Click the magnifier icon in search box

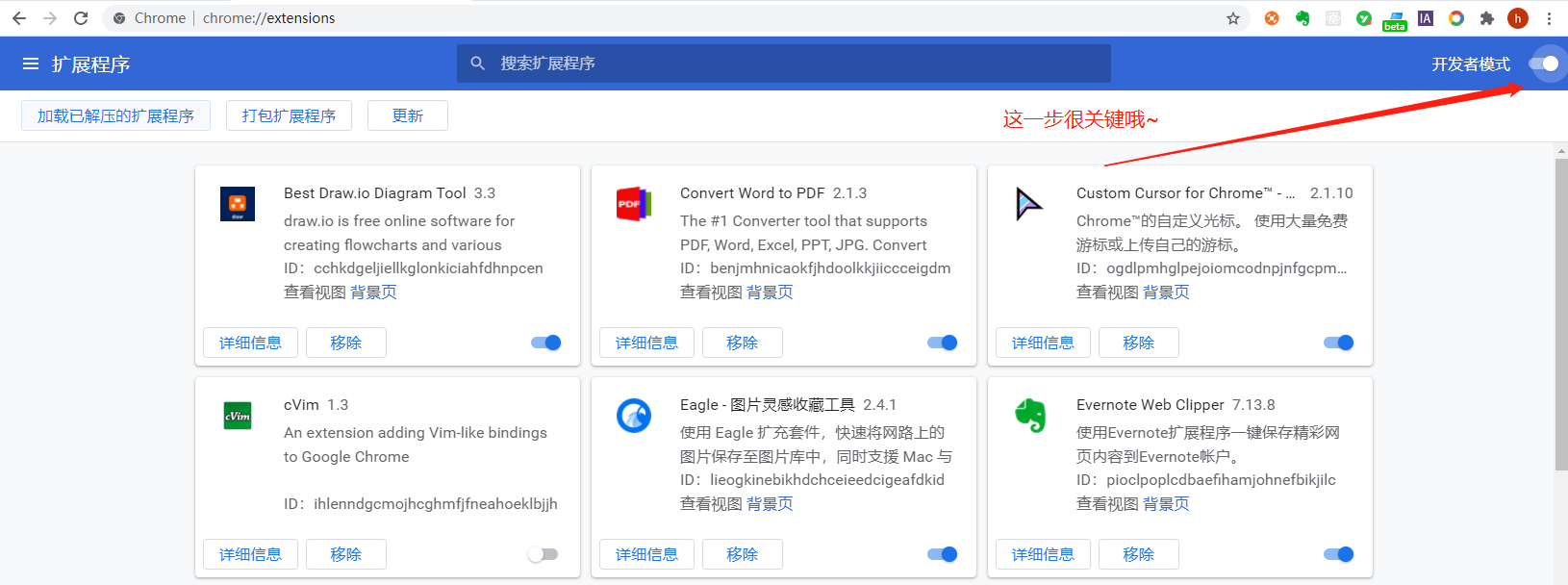(x=477, y=64)
